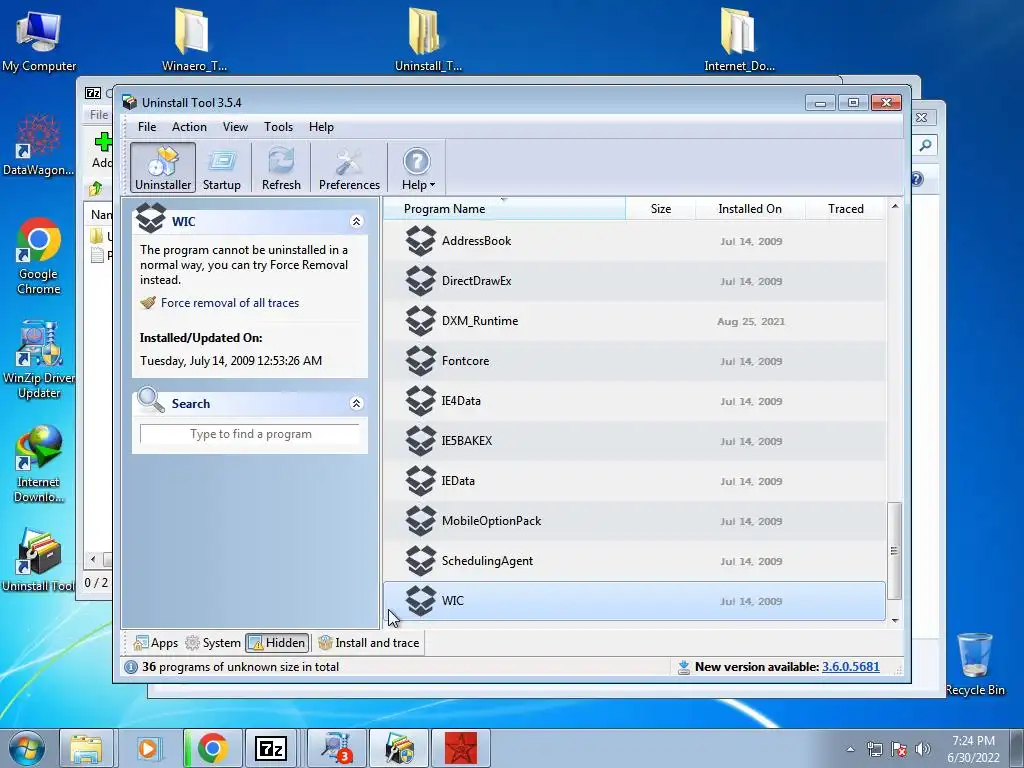Open the Help toolbar dropdown
The image size is (1024, 768).
(418, 168)
